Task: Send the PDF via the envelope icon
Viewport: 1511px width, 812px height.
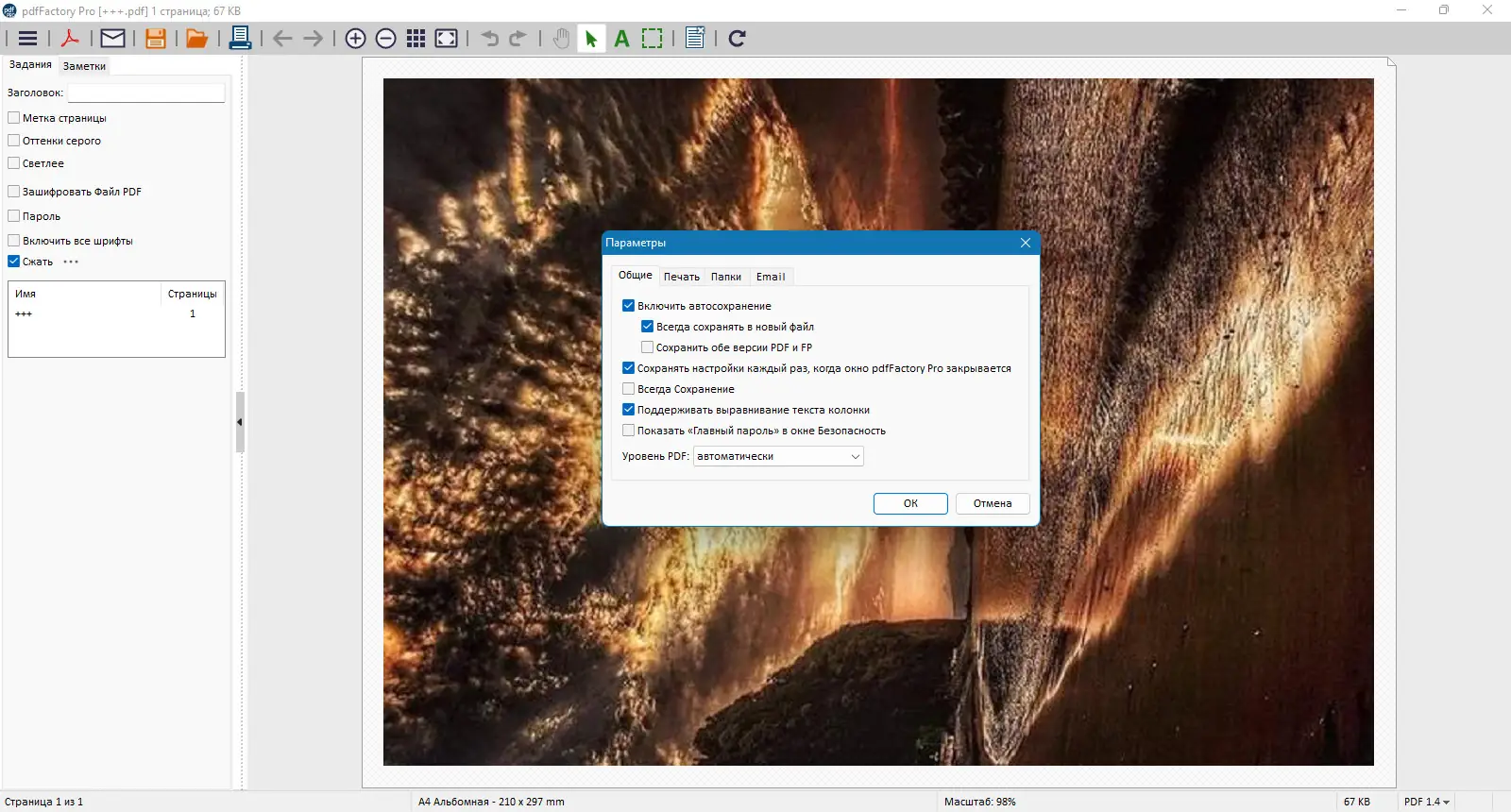Action: point(112,39)
